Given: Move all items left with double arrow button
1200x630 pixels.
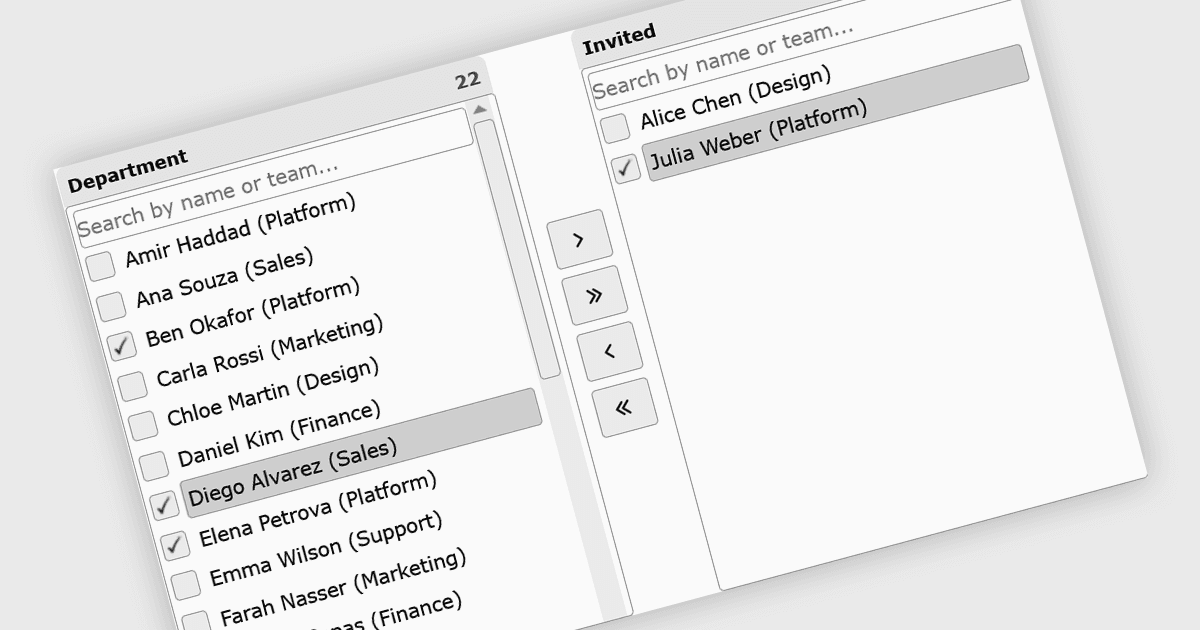Looking at the screenshot, I should pos(623,407).
